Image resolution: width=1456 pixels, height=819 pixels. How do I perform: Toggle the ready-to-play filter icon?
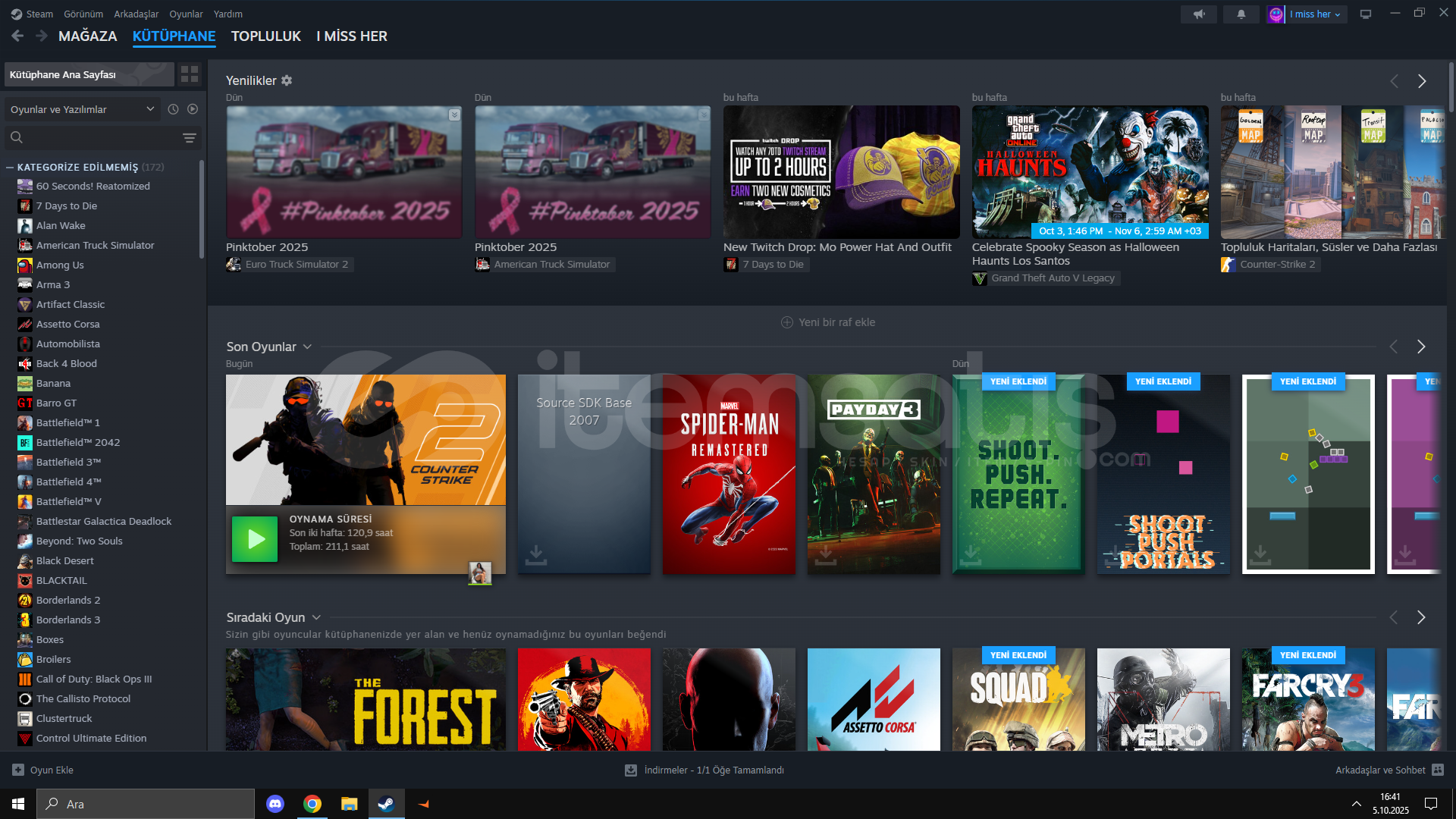[193, 109]
